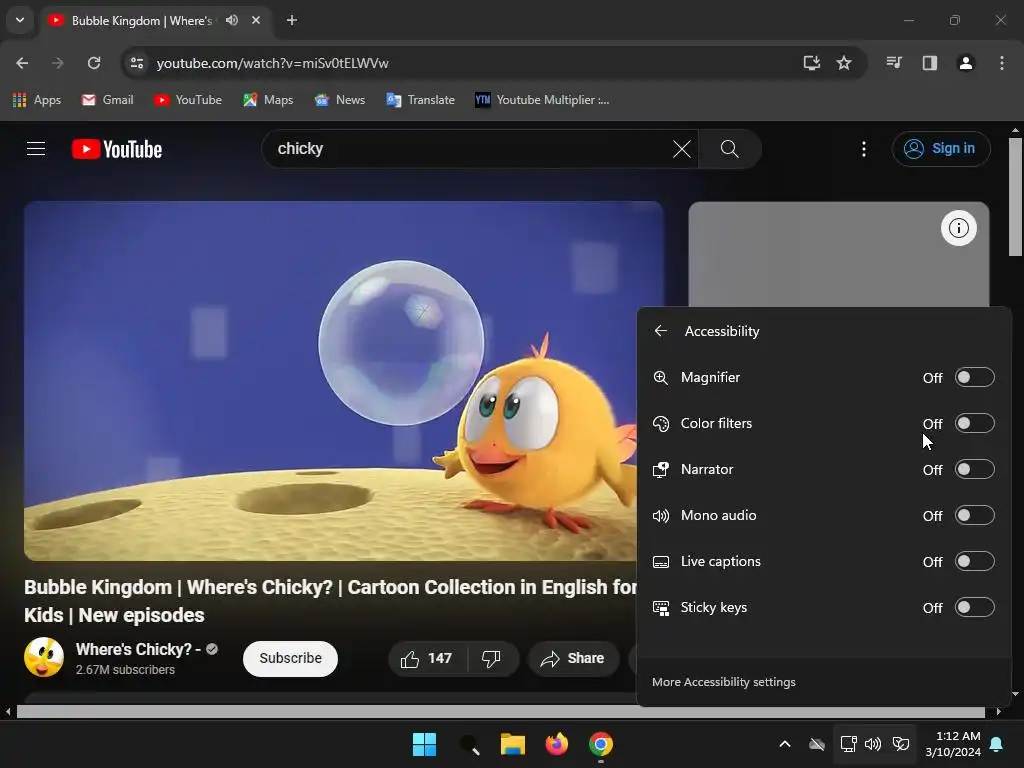Click the Sign in button
1024x768 pixels.
941,149
